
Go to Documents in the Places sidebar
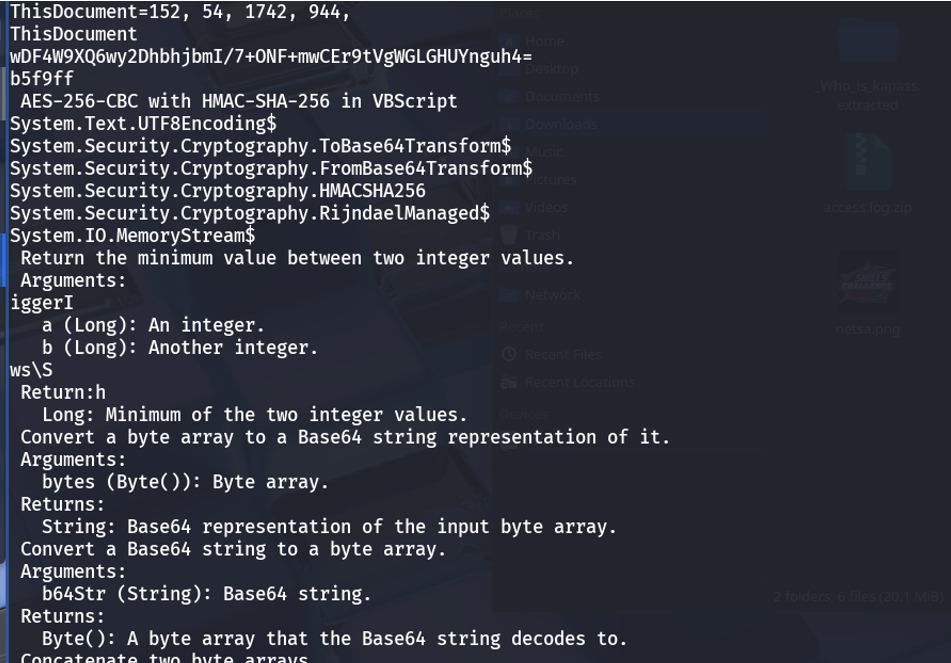click(x=562, y=96)
